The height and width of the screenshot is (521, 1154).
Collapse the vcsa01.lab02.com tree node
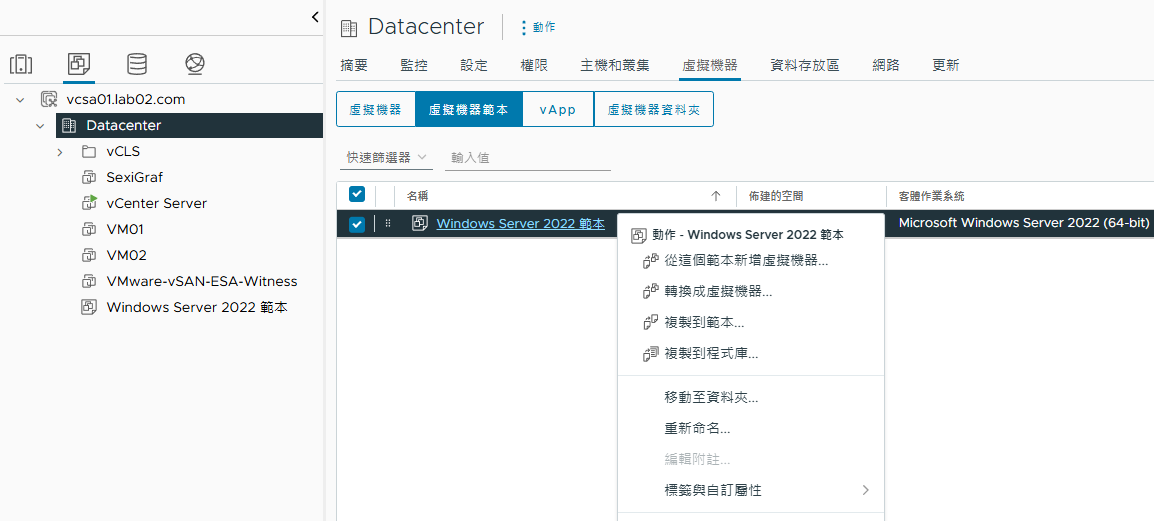point(20,99)
